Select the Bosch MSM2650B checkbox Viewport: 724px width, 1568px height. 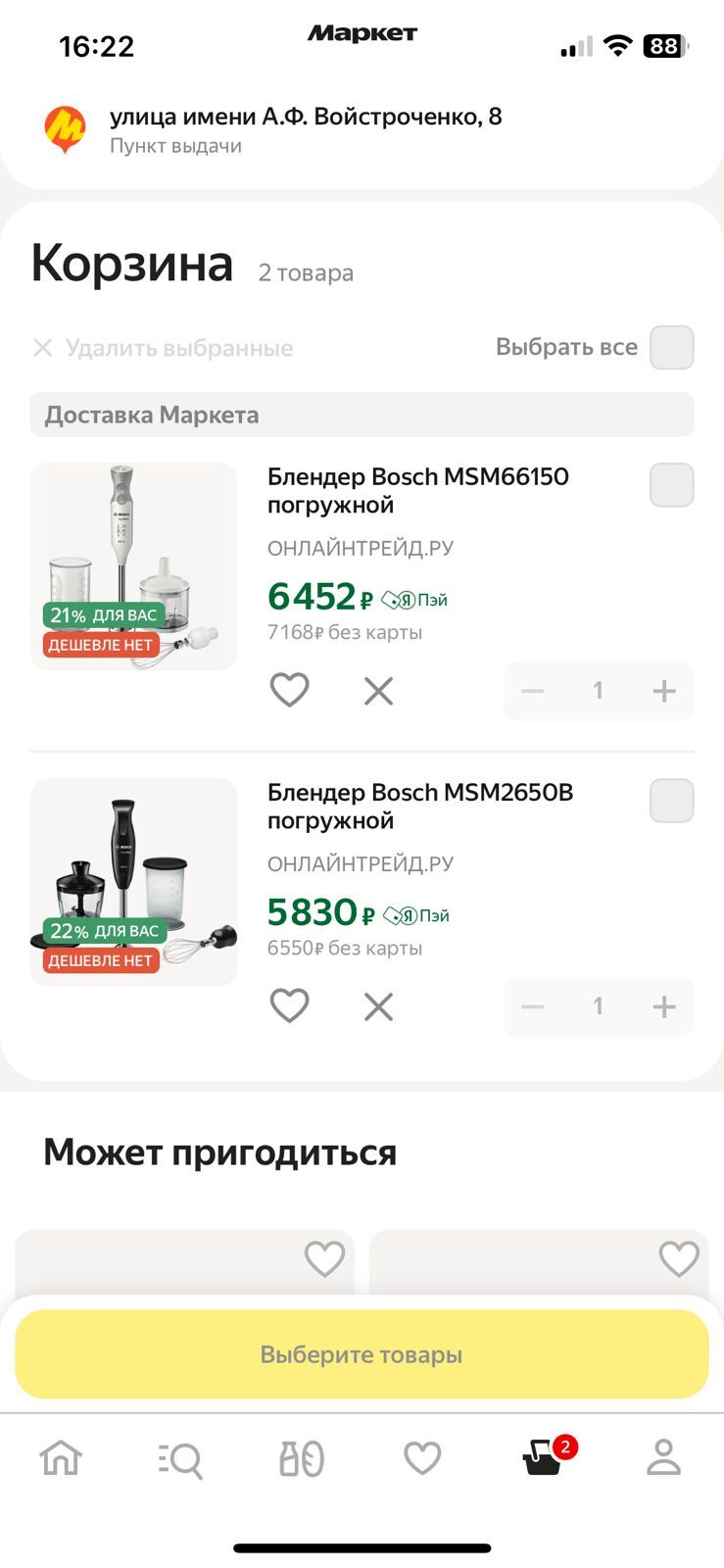pyautogui.click(x=671, y=801)
